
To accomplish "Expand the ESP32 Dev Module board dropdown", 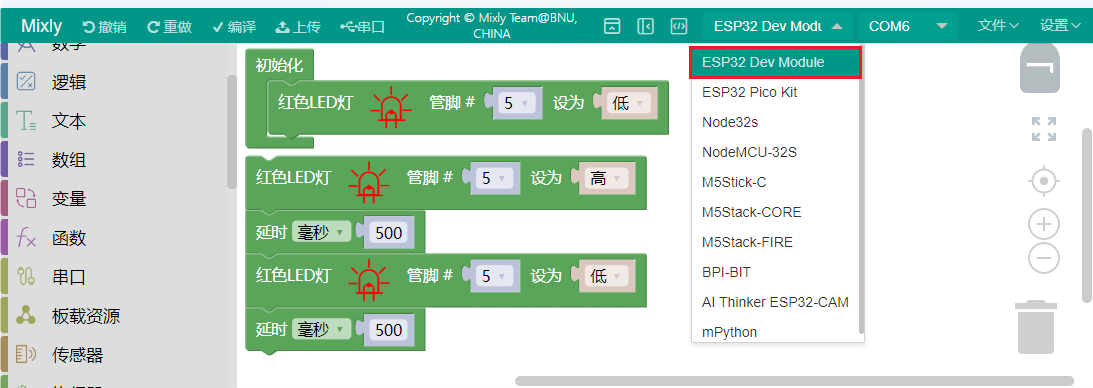I will point(778,26).
